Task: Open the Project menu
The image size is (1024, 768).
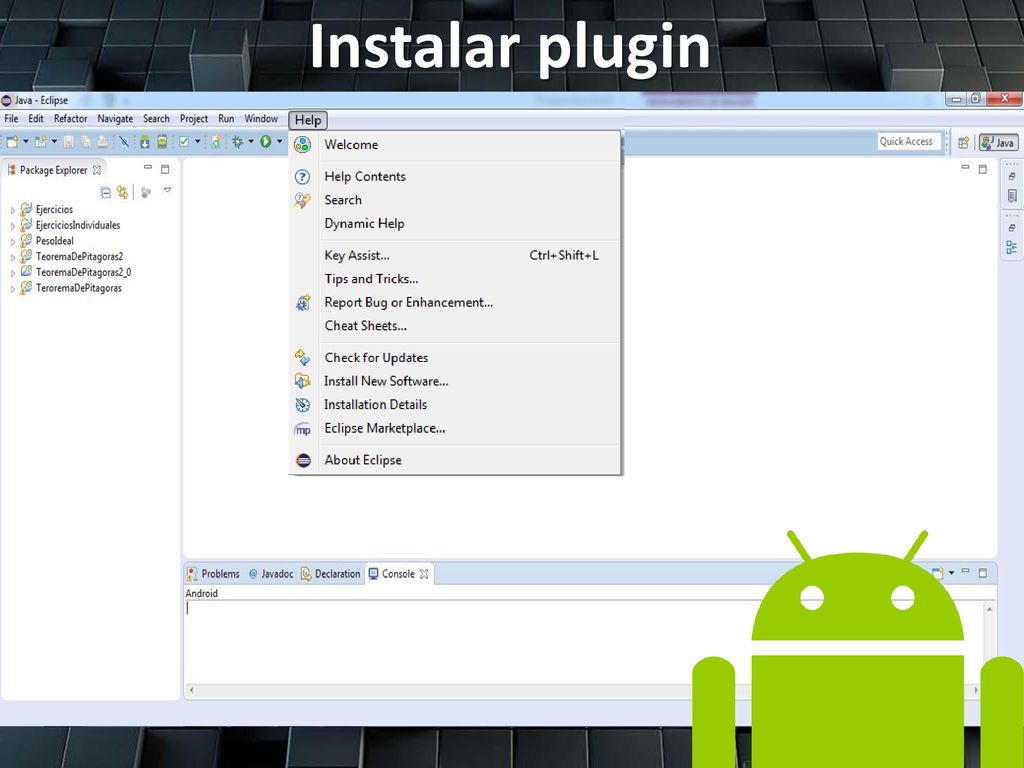Action: 194,119
